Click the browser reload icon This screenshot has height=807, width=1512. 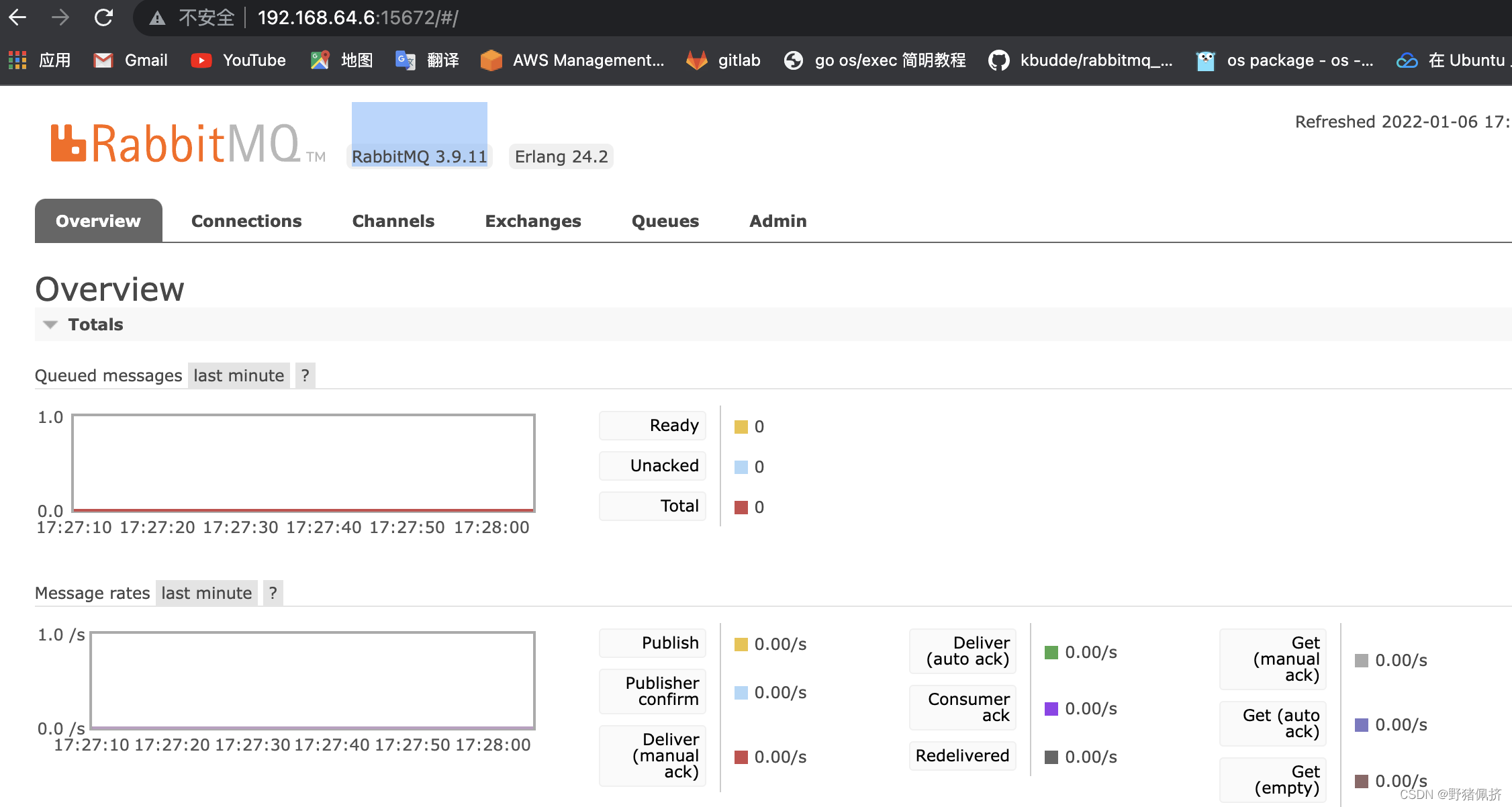(104, 17)
